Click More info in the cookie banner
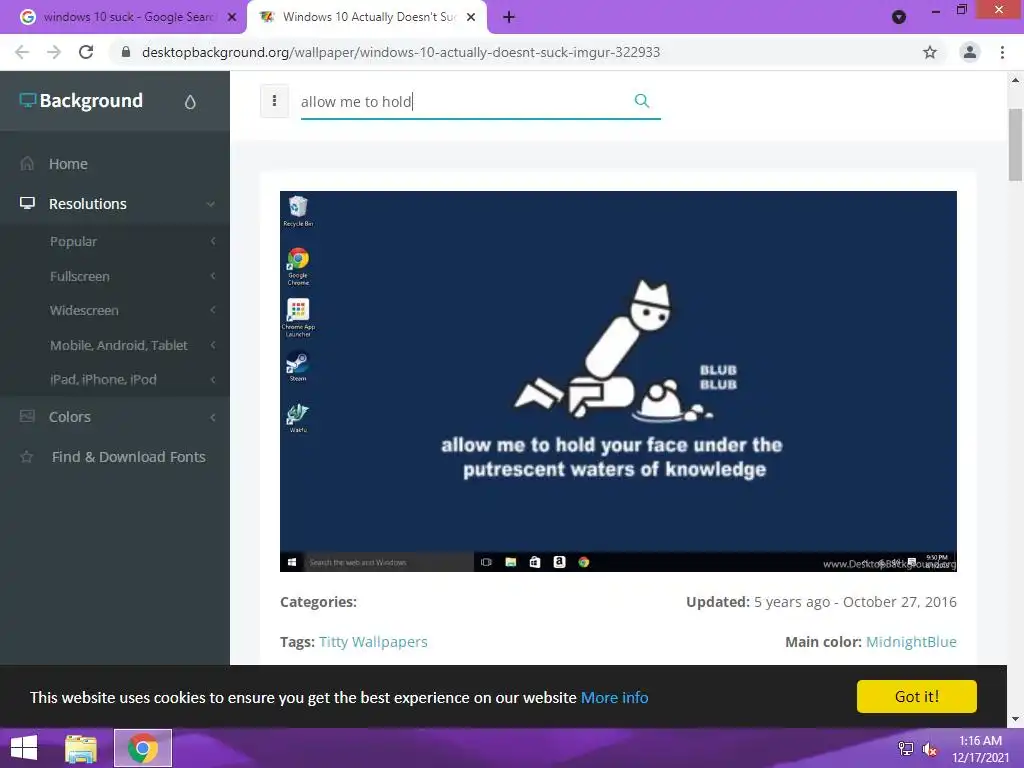Viewport: 1024px width, 768px height. pyautogui.click(x=615, y=697)
